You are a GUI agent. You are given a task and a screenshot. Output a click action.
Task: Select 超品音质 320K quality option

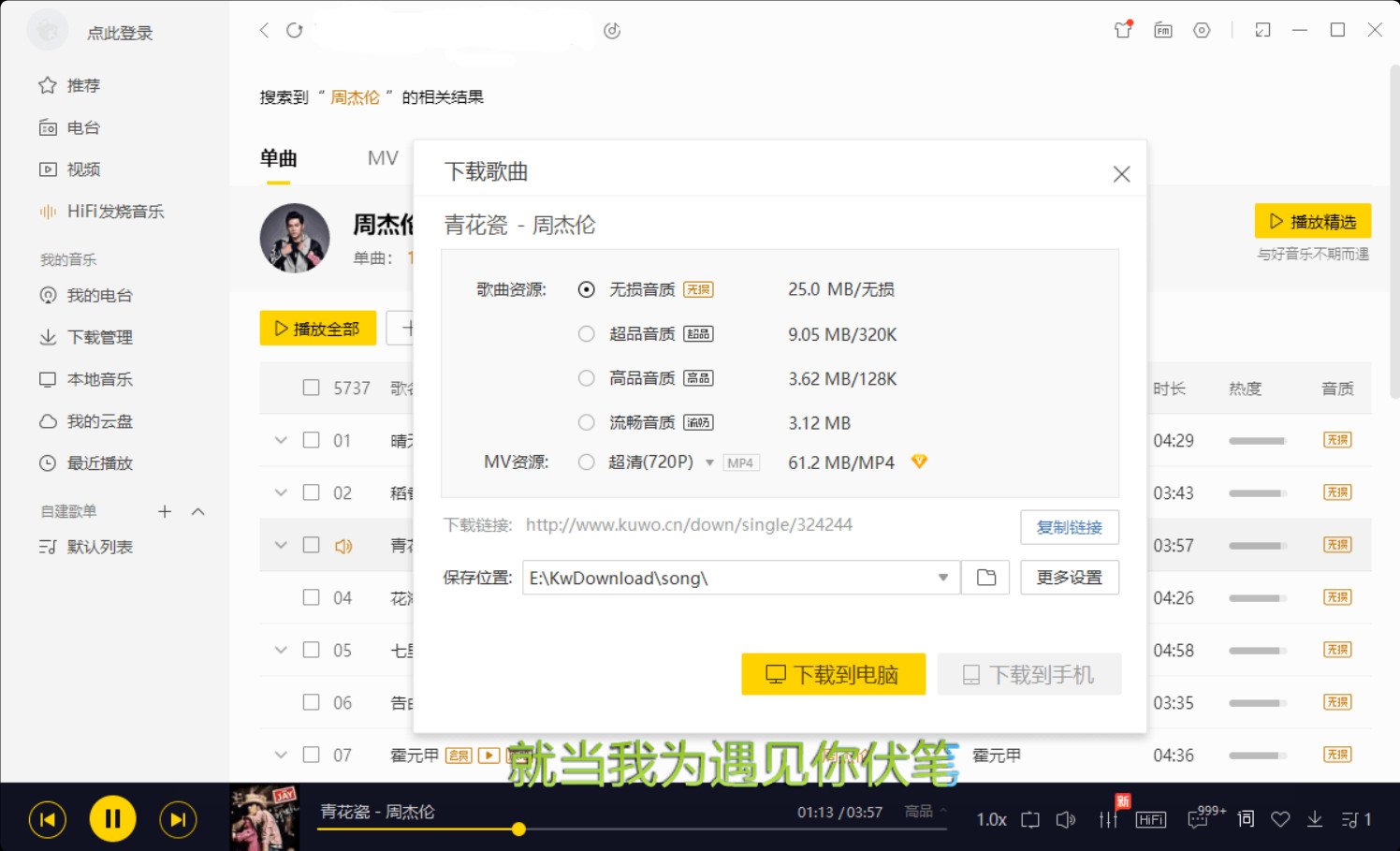[587, 334]
